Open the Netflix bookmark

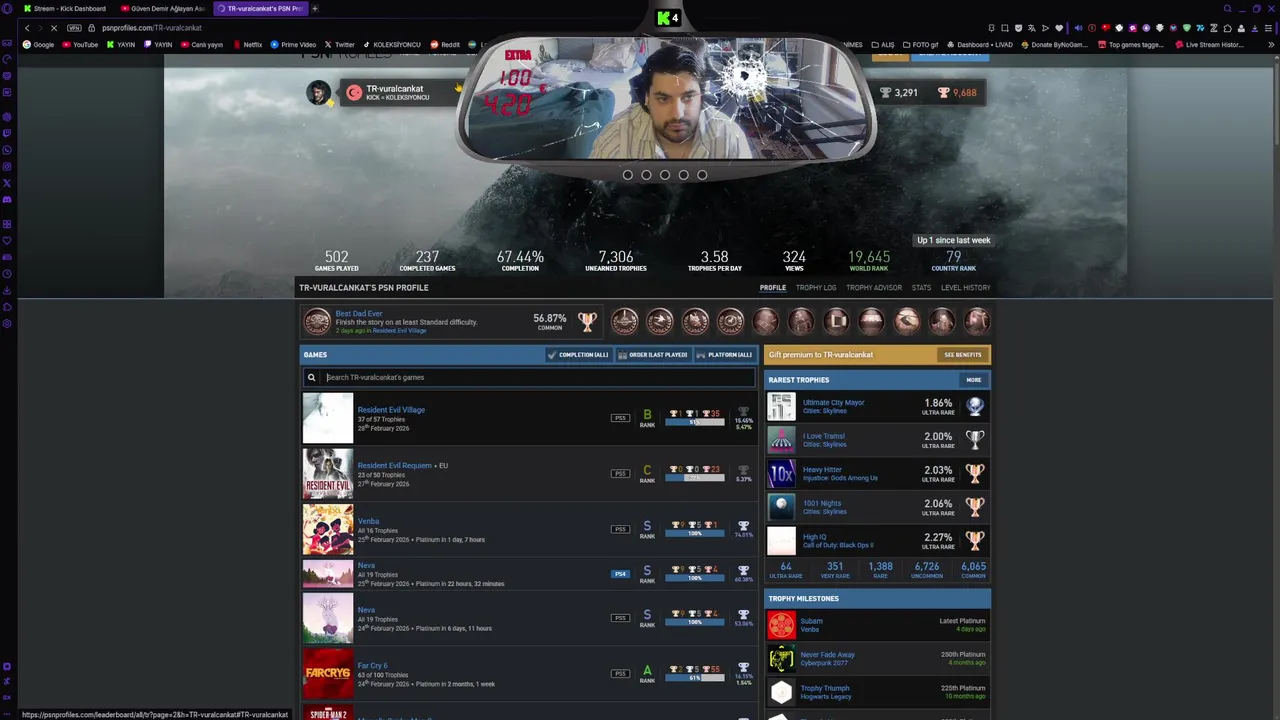247,45
